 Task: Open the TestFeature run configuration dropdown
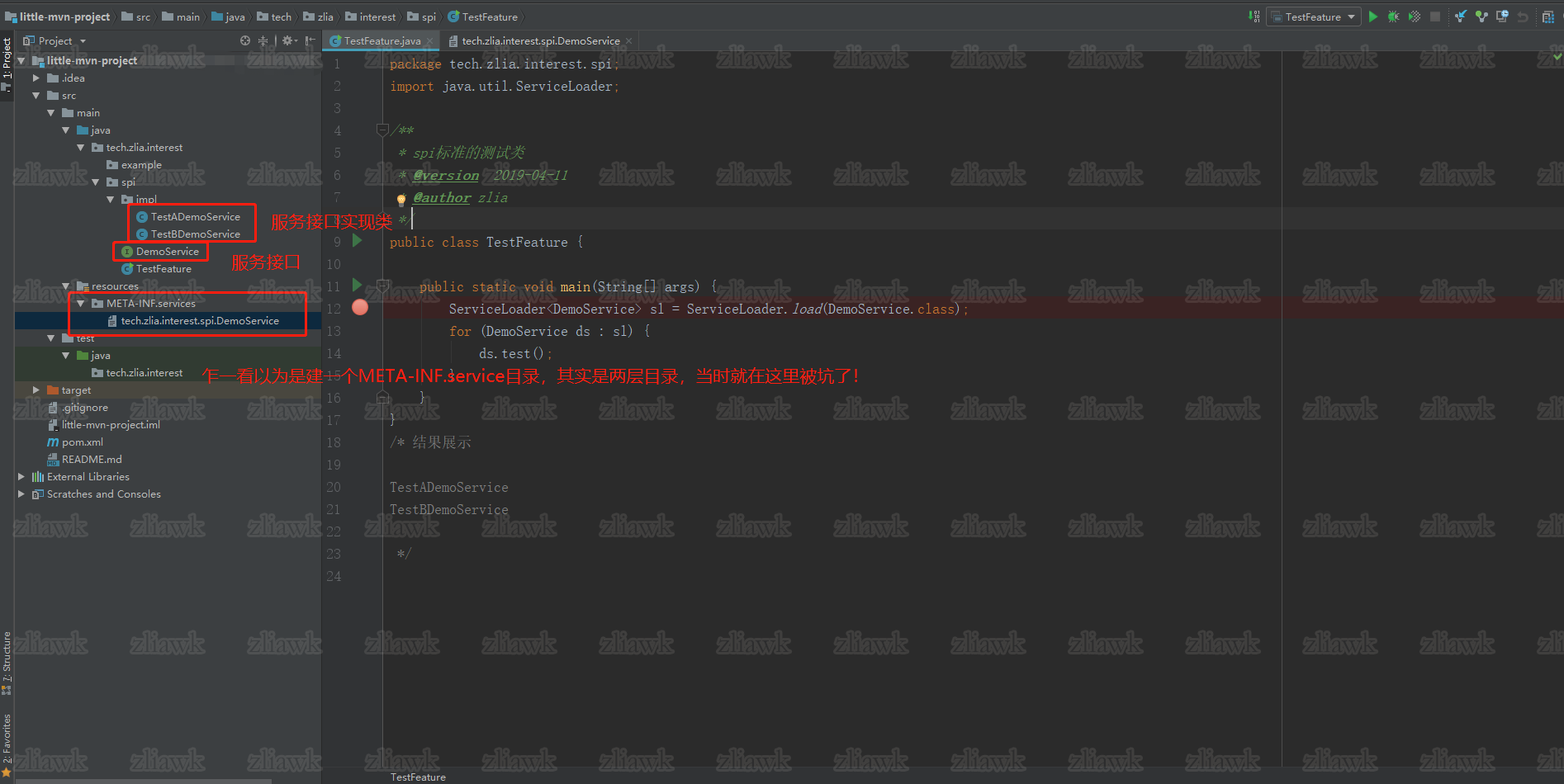tap(1313, 17)
